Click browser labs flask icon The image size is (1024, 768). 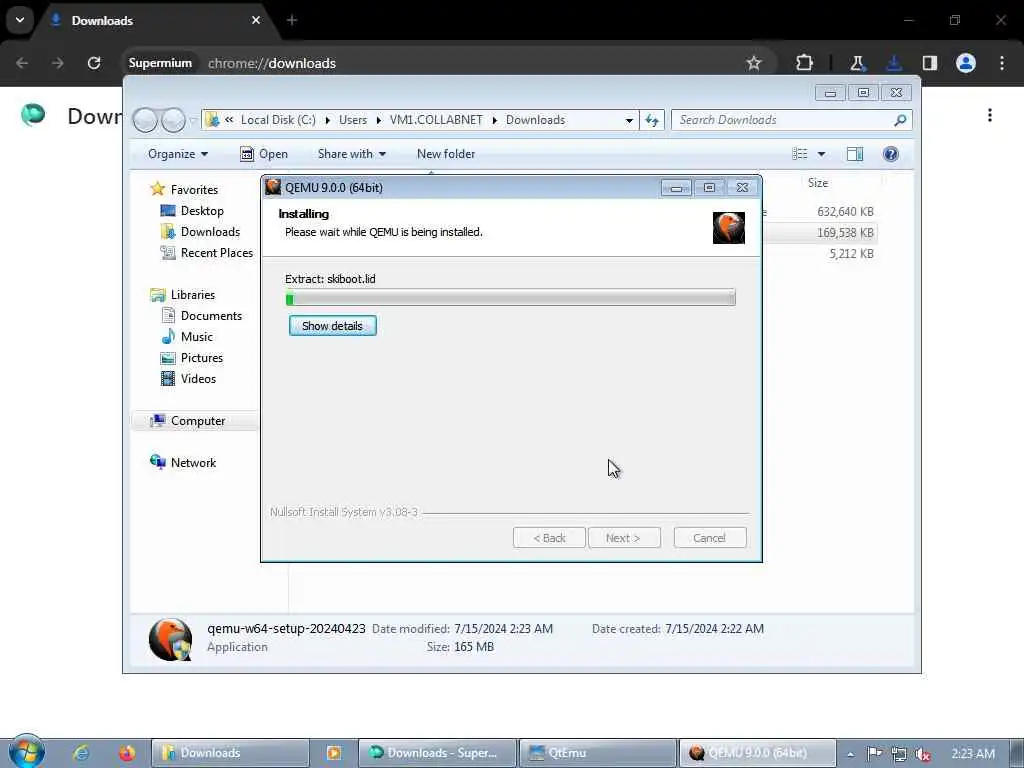pos(857,63)
